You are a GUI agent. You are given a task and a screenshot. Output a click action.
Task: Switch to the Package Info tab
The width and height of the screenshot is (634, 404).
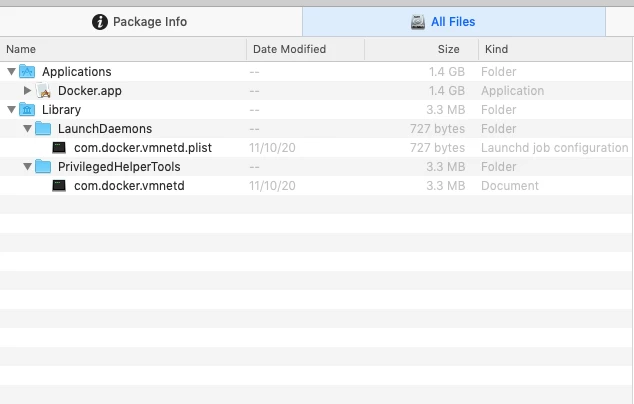pos(151,22)
